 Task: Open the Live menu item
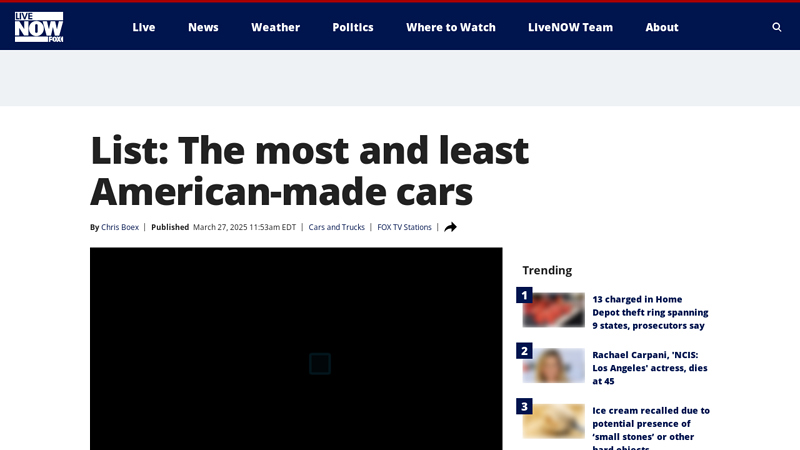(144, 27)
